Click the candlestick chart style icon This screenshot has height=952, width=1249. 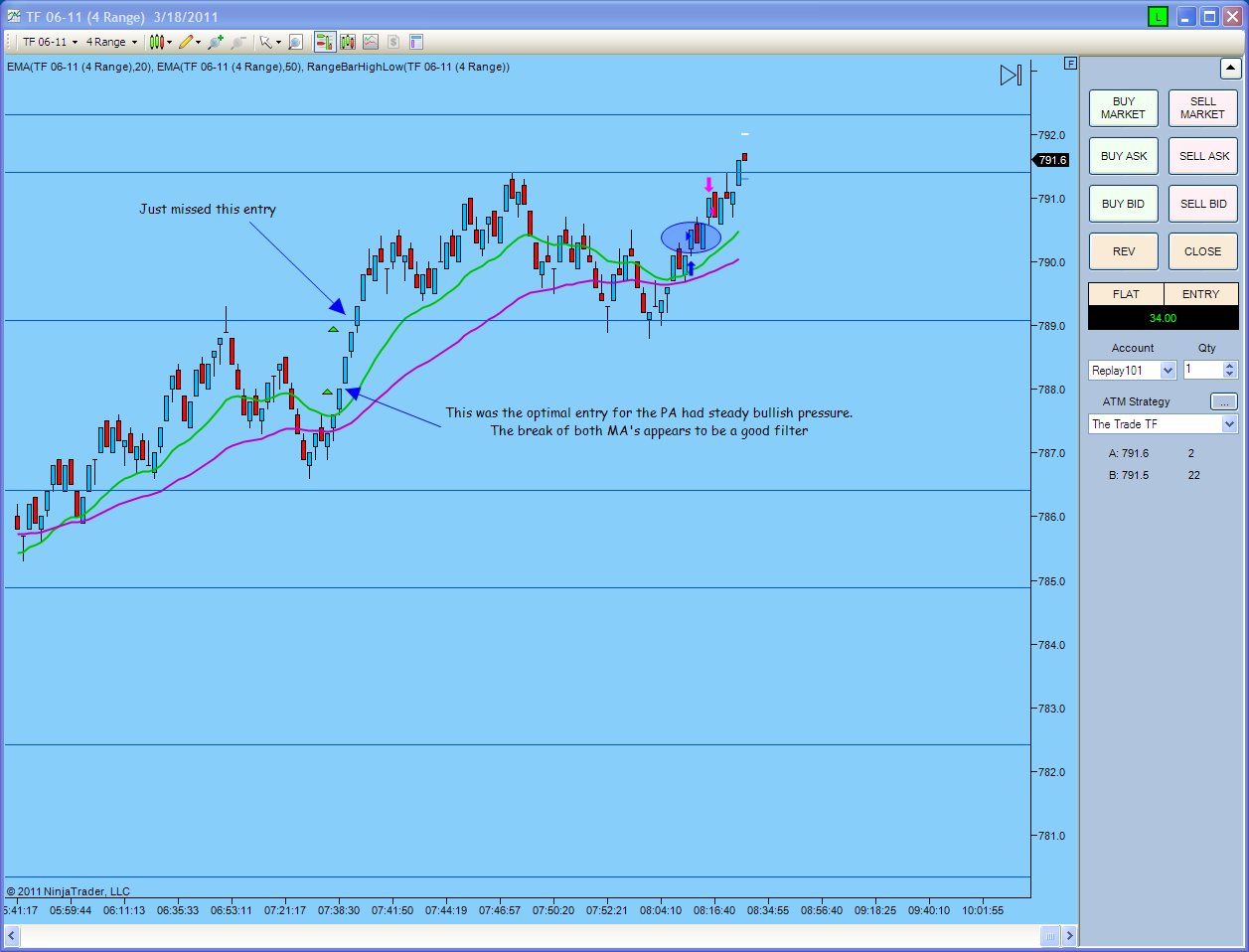156,42
